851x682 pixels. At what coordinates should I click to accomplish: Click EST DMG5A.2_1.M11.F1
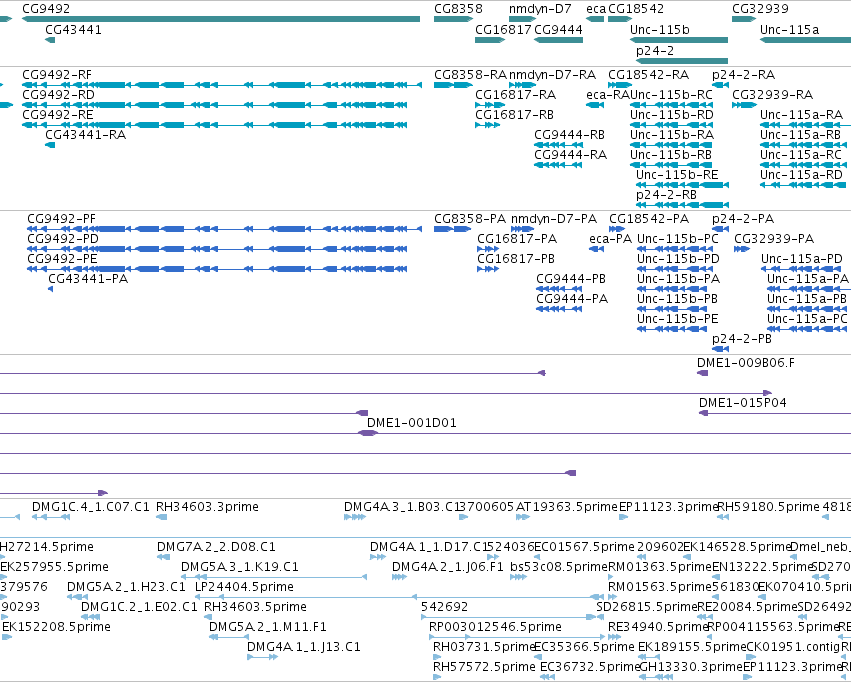pyautogui.click(x=268, y=627)
